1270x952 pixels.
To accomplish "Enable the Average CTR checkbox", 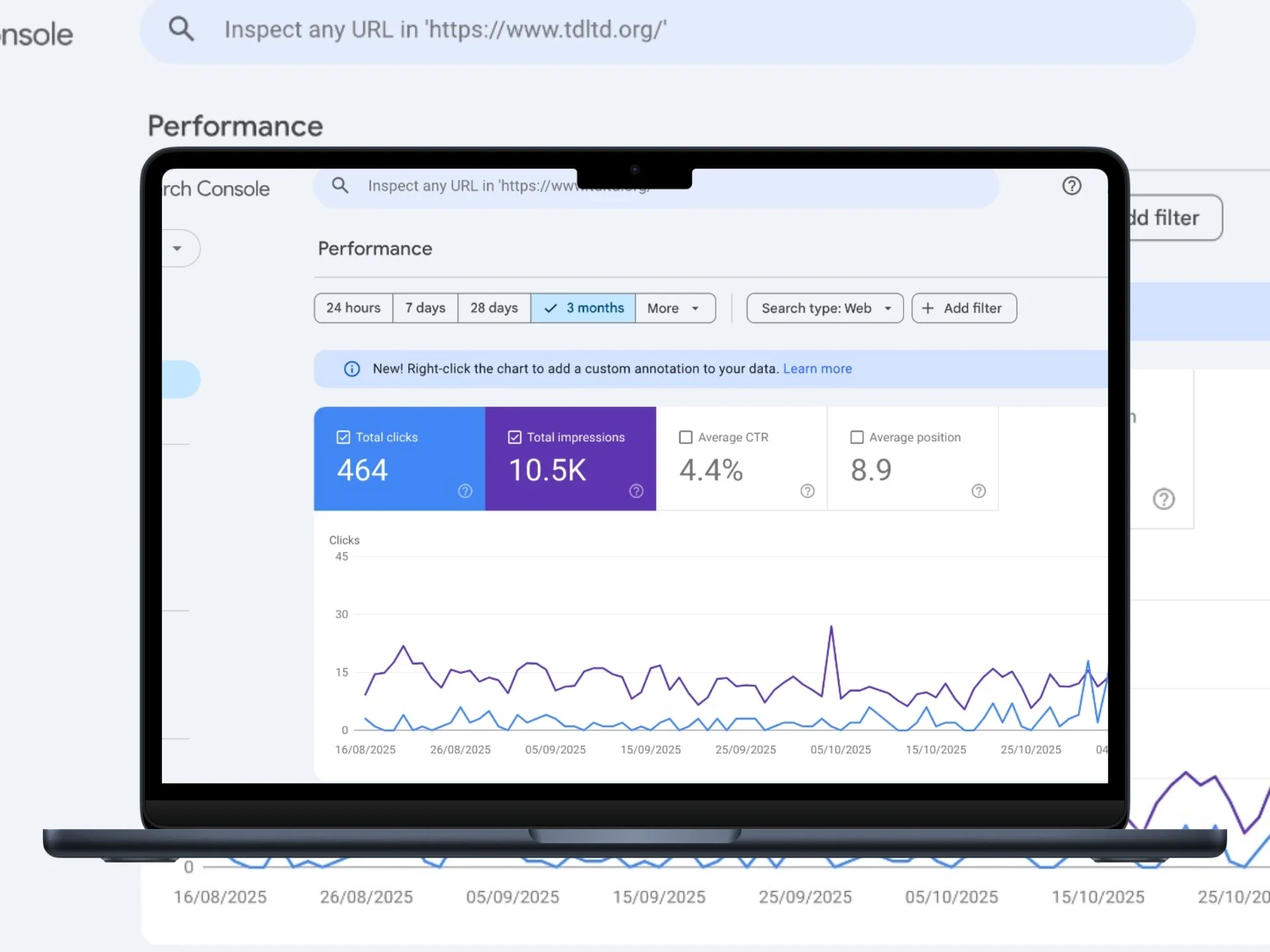I will click(686, 437).
